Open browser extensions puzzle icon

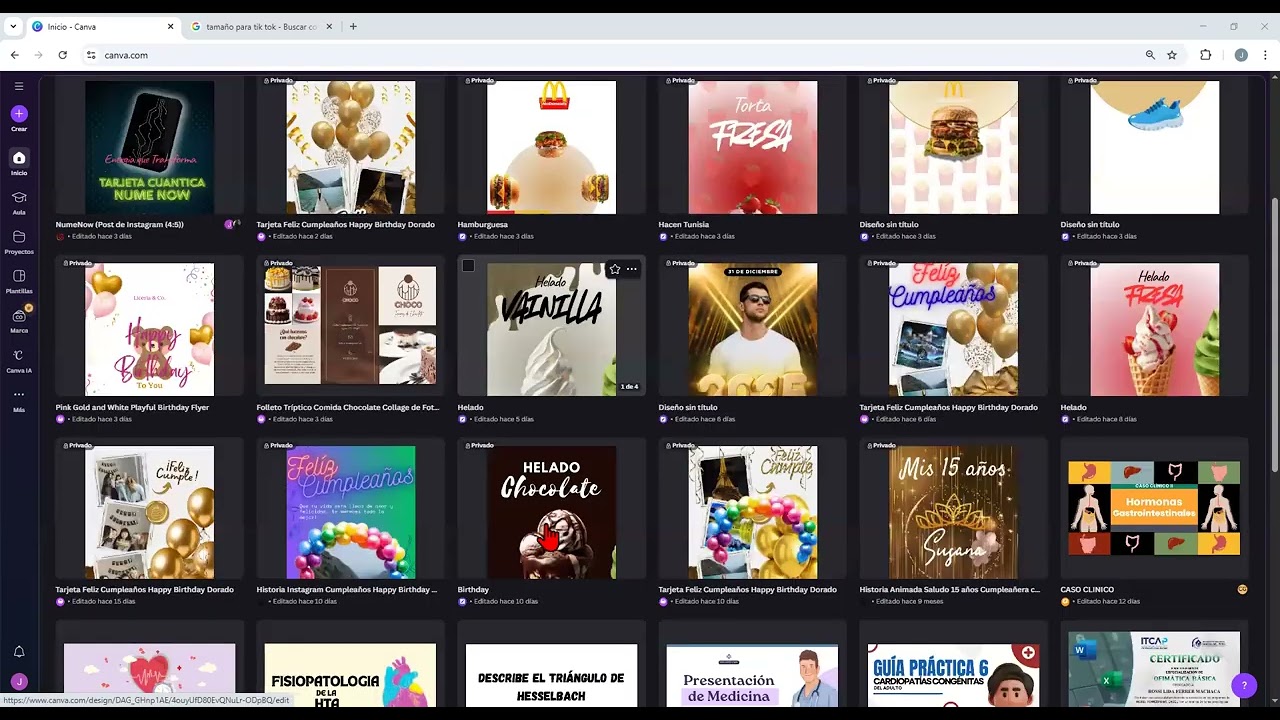[x=1205, y=55]
